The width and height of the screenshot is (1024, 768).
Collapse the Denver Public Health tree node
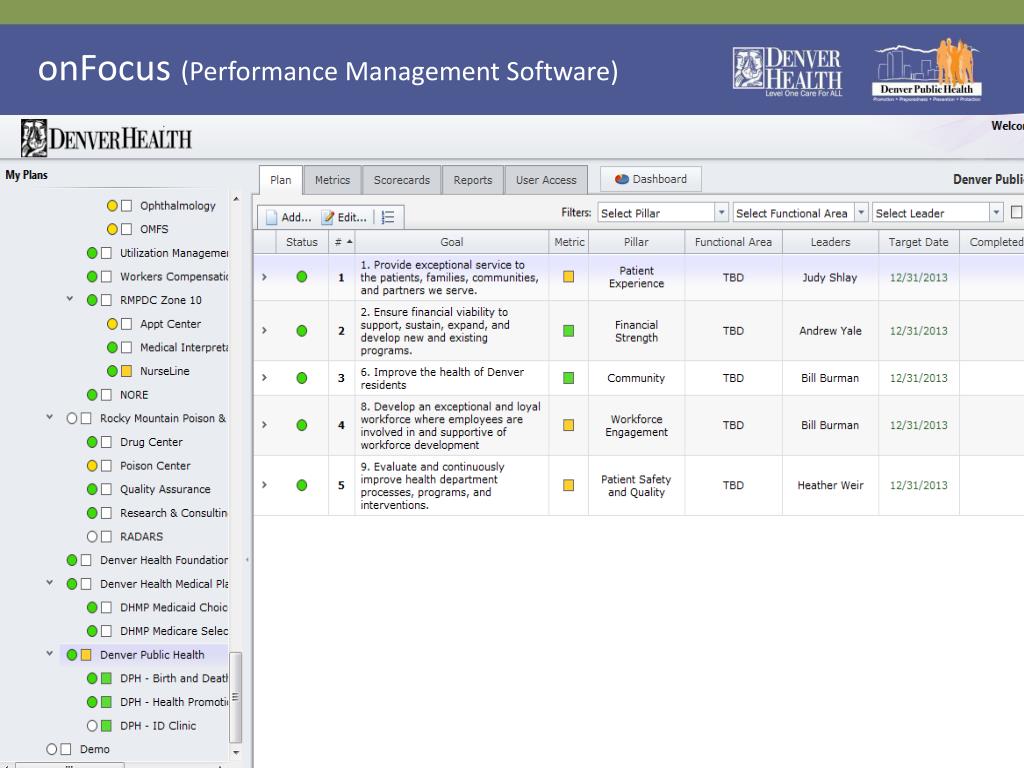[50, 653]
